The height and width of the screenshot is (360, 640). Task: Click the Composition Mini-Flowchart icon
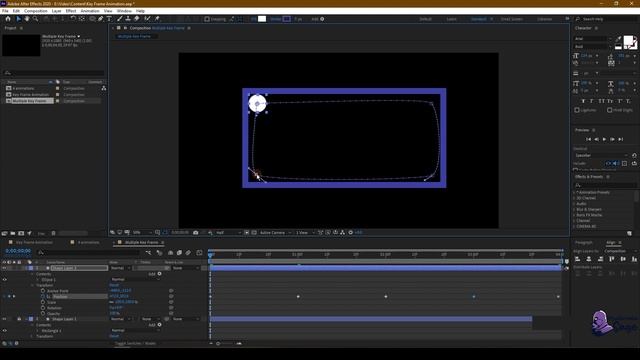click(149, 253)
